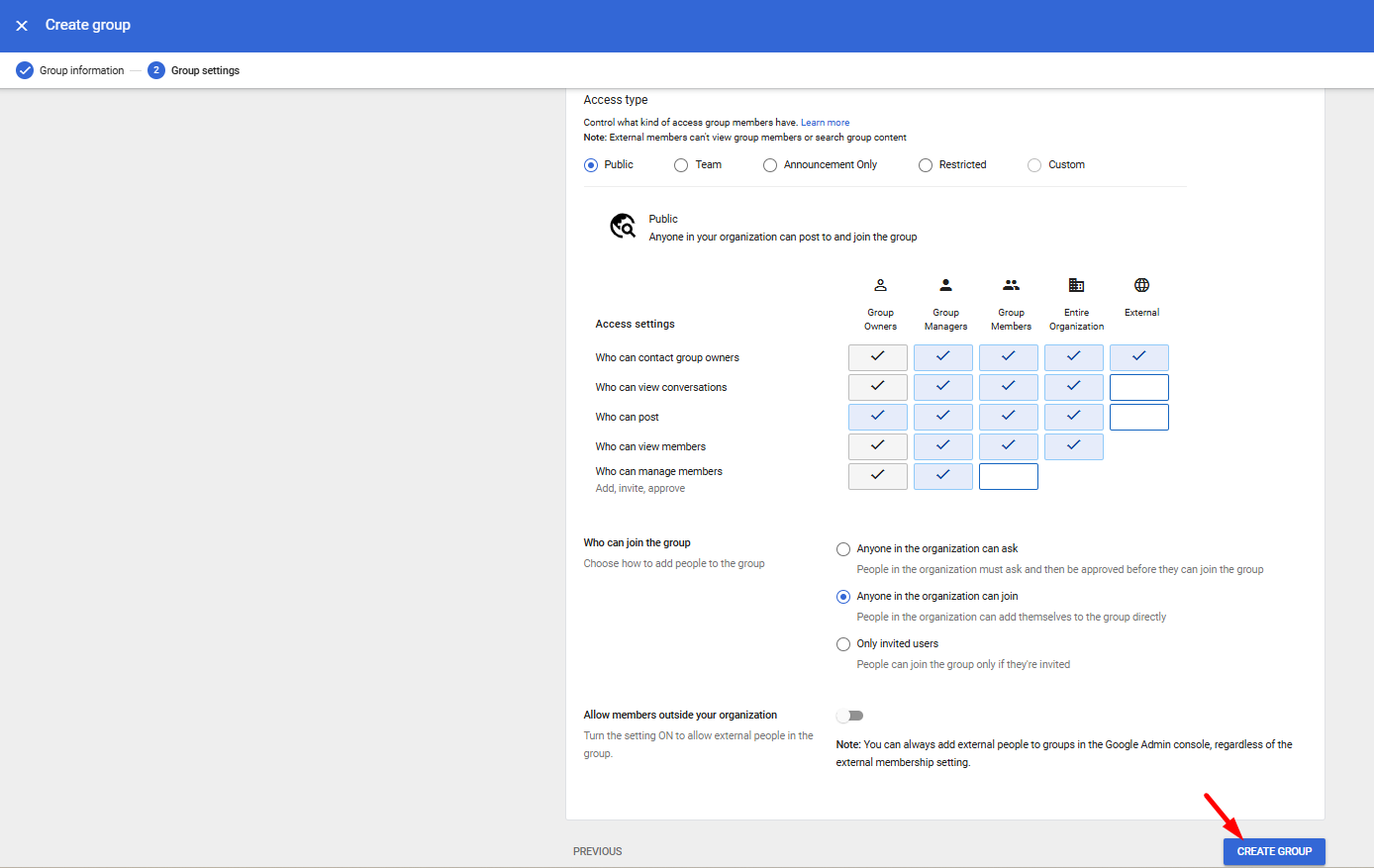1374x868 pixels.
Task: Select Only invited users option
Action: click(x=843, y=644)
